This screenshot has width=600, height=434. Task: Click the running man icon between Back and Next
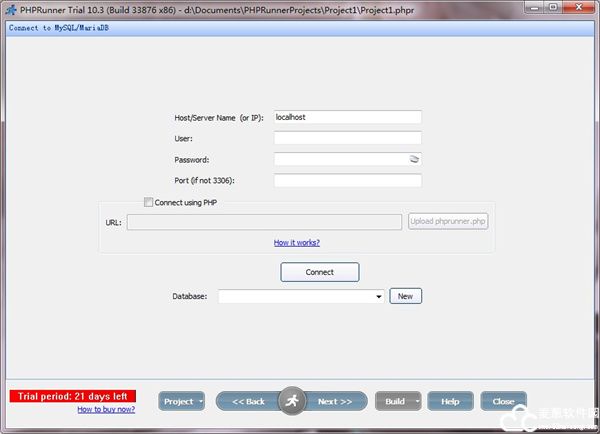coord(292,401)
